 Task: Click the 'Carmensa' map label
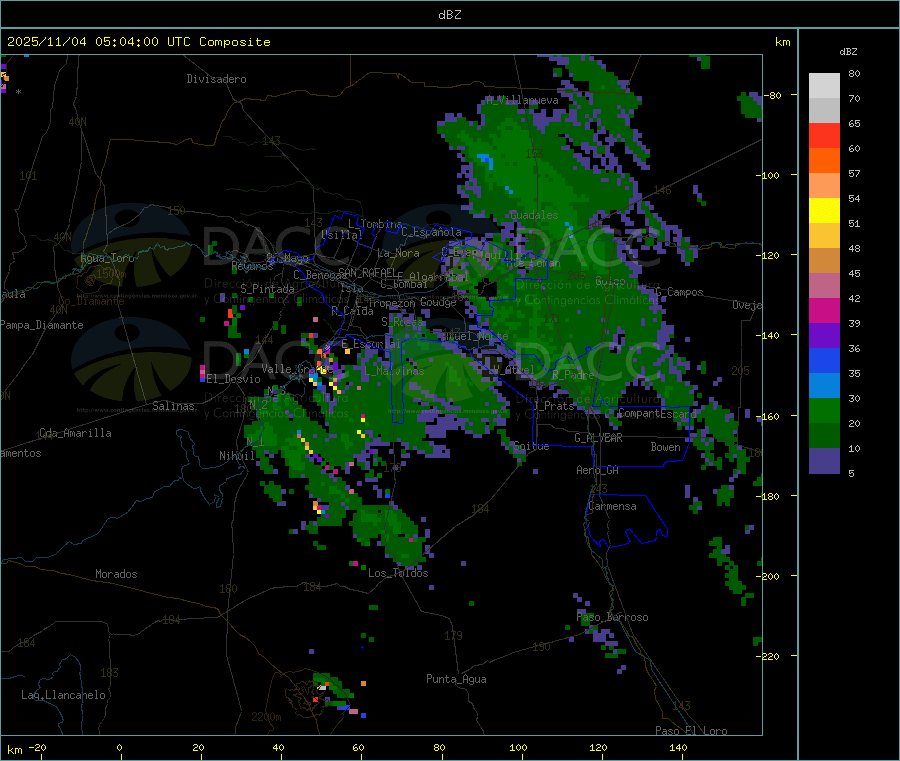pos(612,506)
